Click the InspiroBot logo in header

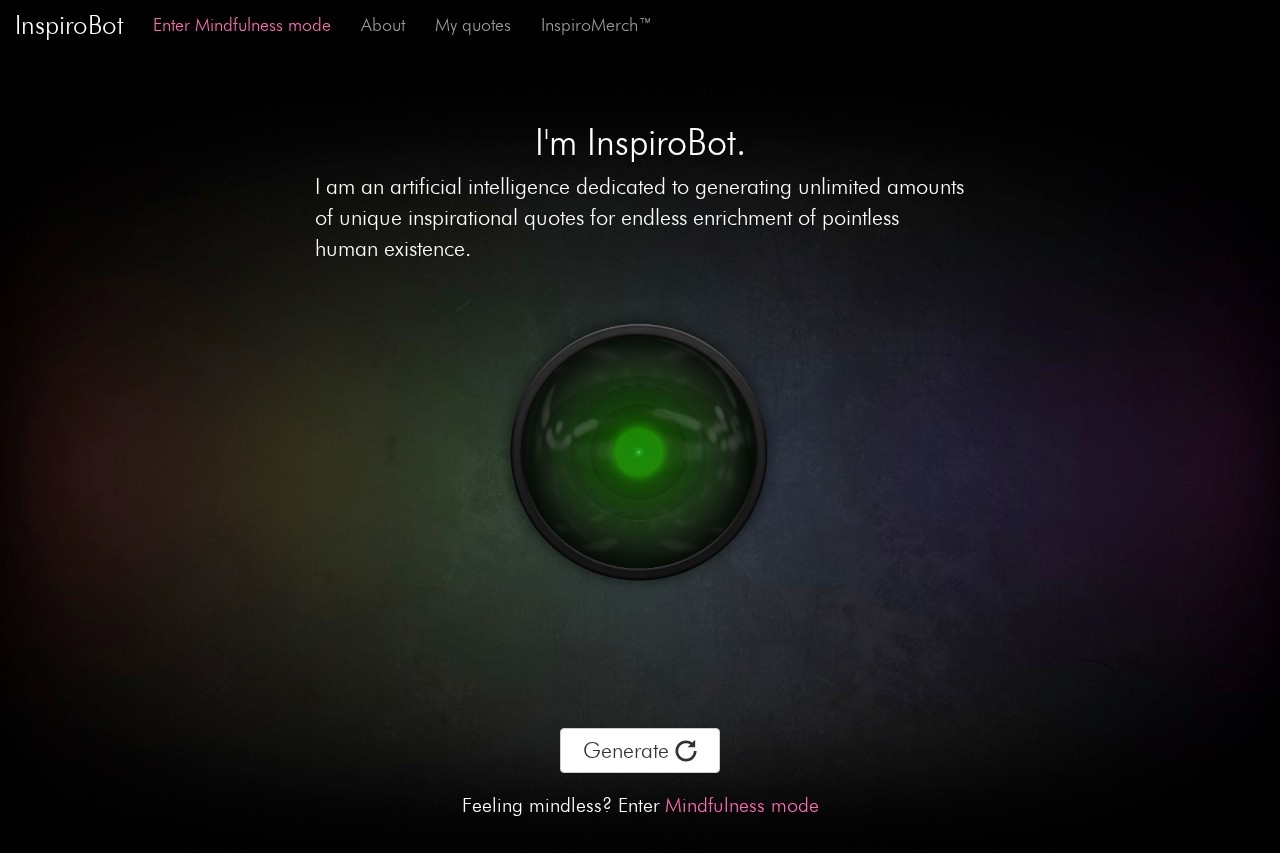(x=69, y=25)
